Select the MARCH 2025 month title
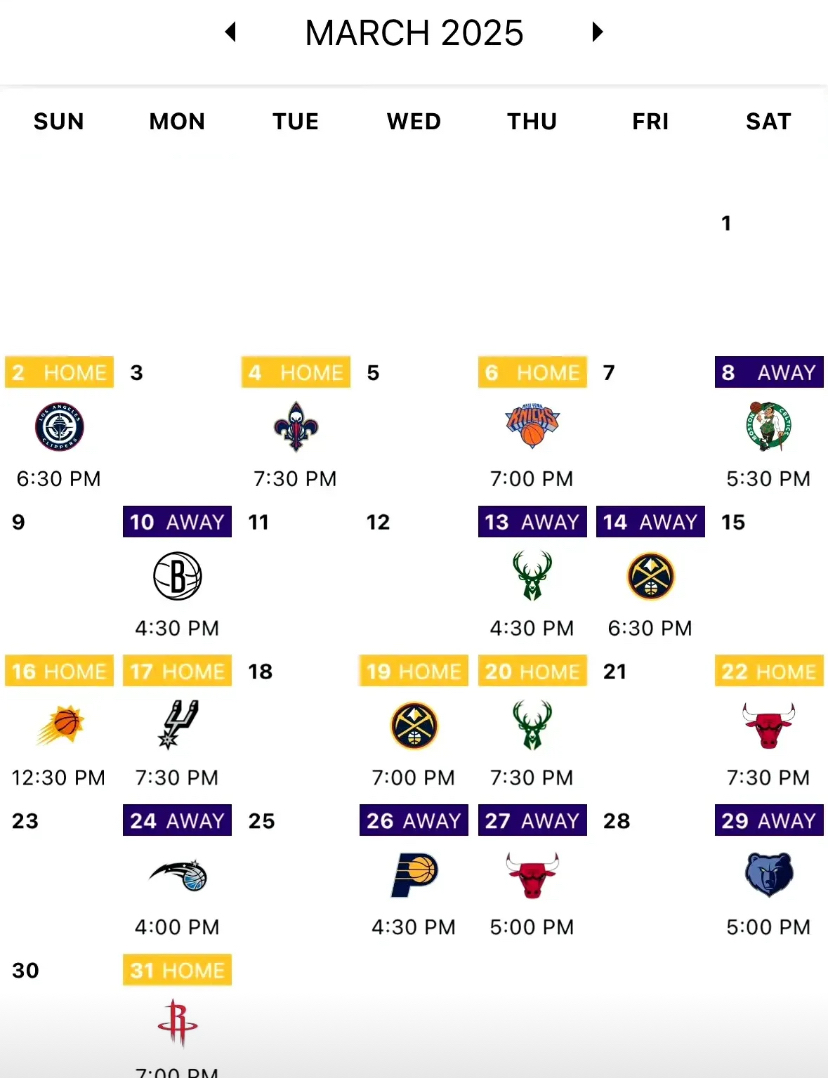The height and width of the screenshot is (1078, 828). 414,33
